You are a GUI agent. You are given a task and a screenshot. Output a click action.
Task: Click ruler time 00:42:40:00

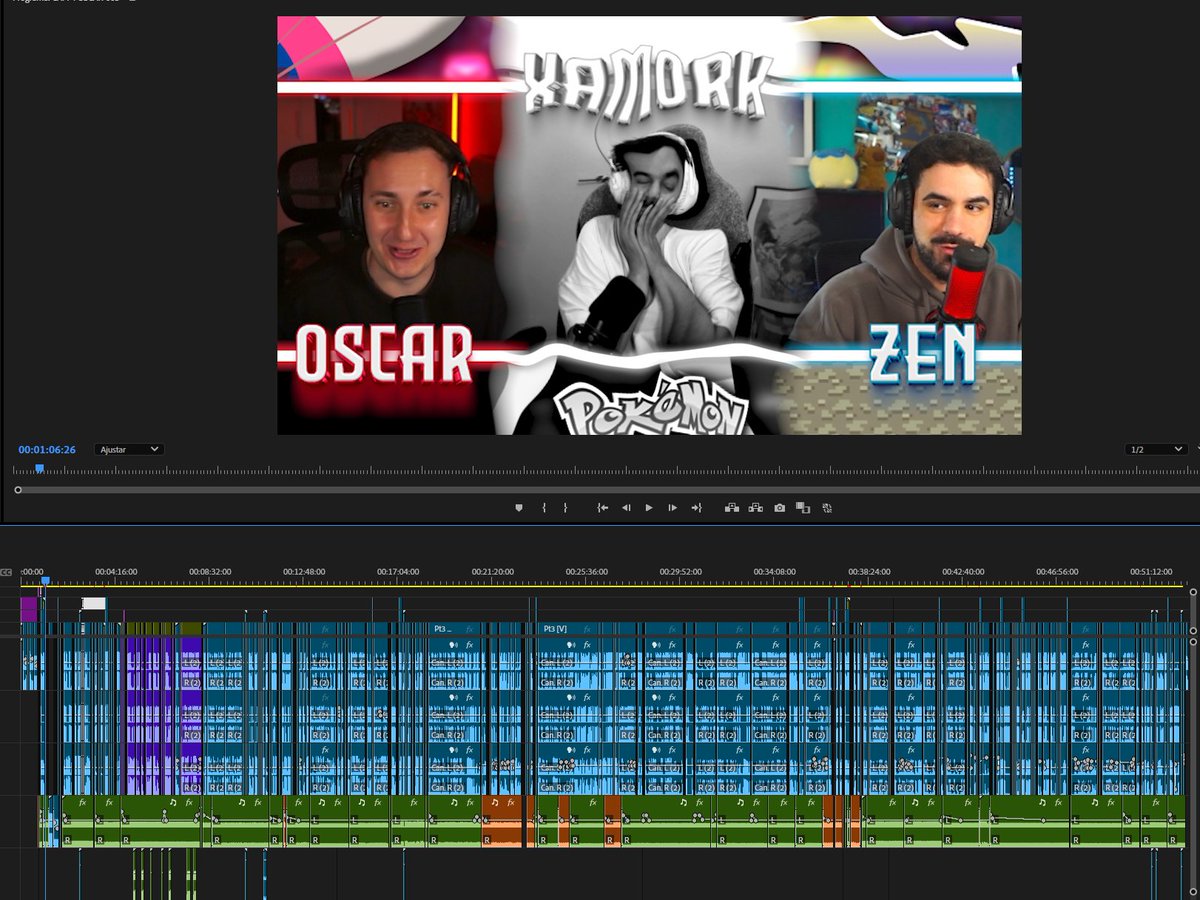click(x=963, y=572)
